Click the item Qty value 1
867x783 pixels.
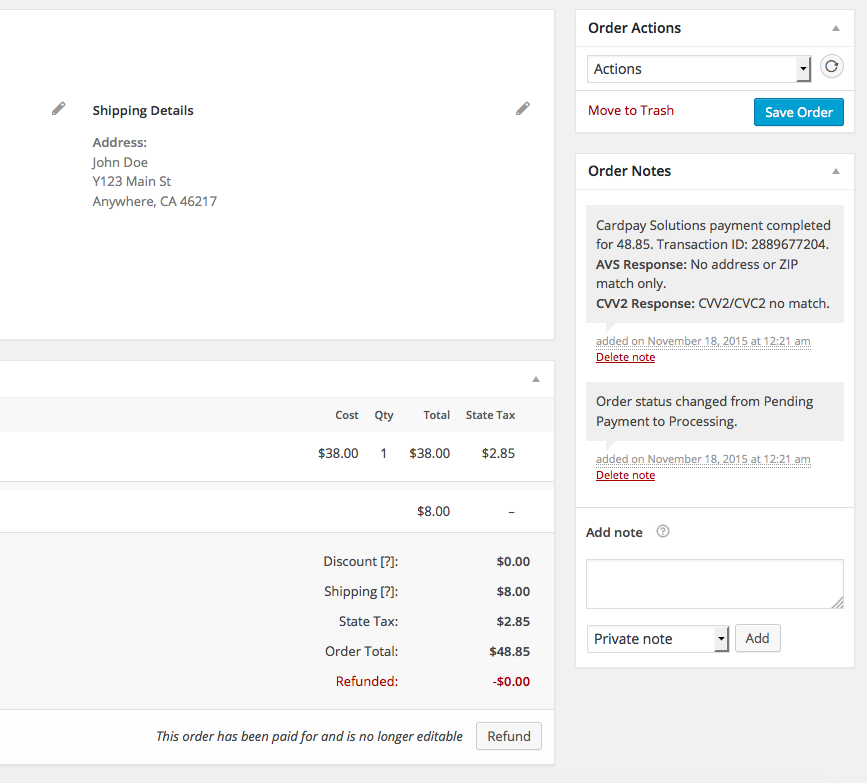pyautogui.click(x=383, y=453)
